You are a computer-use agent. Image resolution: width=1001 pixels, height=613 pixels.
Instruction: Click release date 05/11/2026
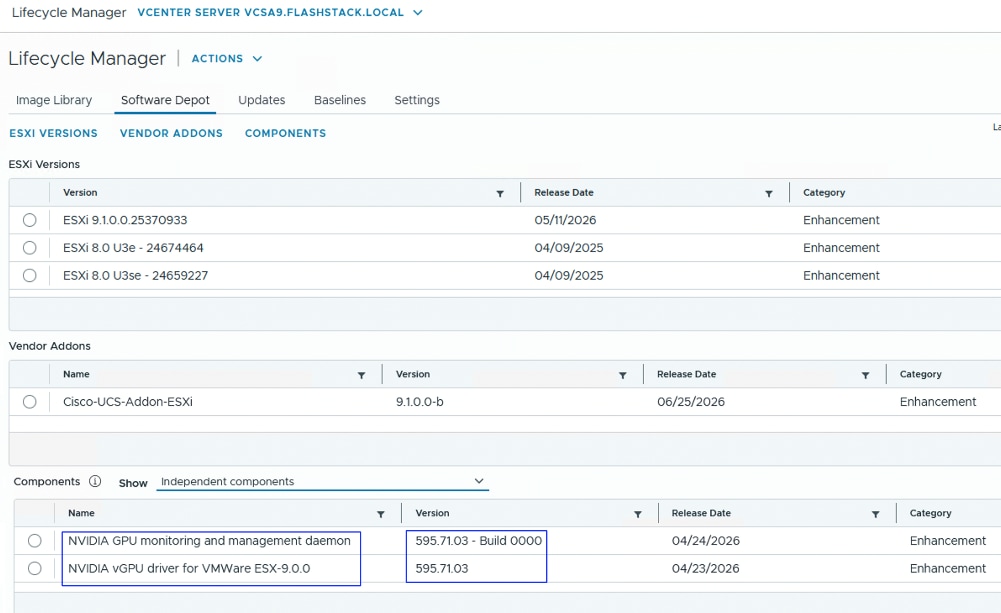point(565,220)
